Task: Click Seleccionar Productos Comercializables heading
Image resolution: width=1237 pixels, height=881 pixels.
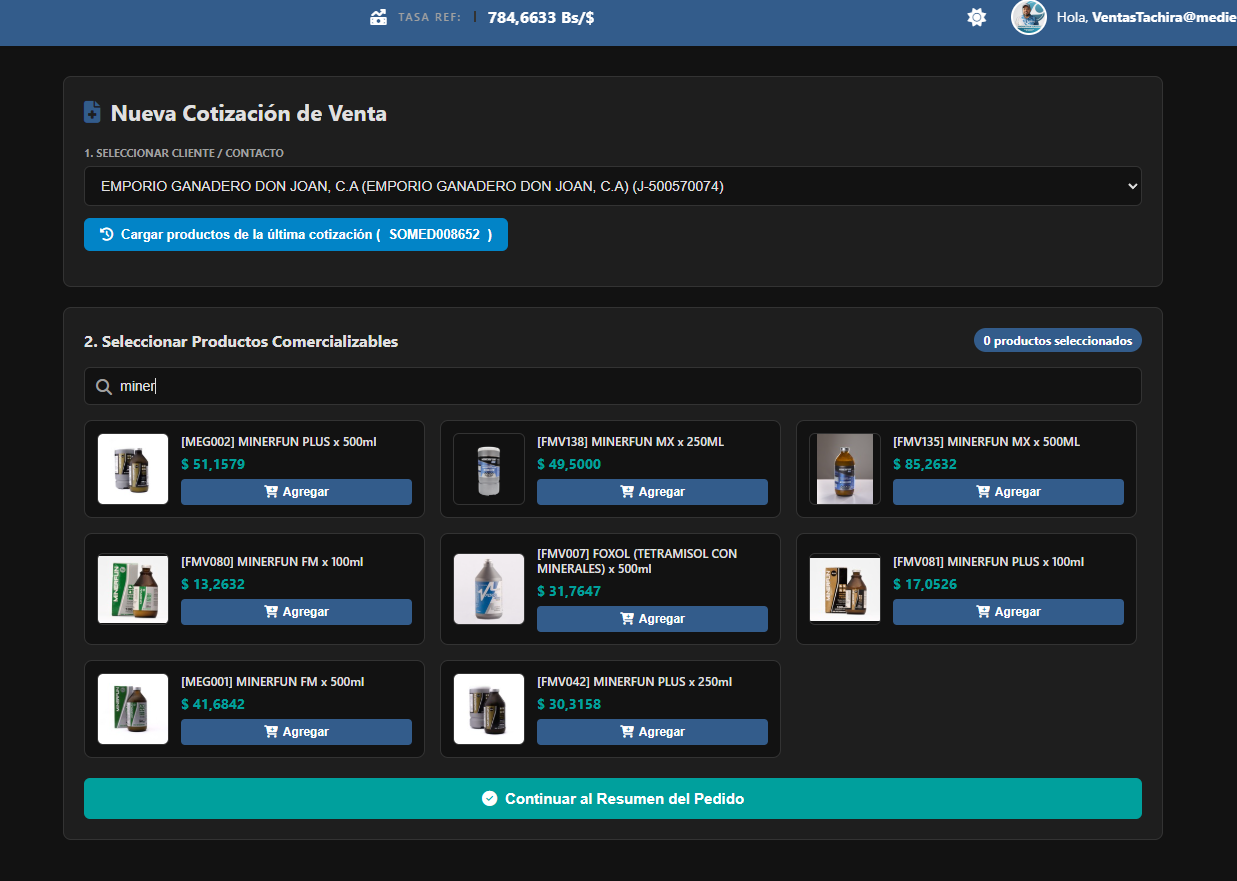Action: pos(241,342)
